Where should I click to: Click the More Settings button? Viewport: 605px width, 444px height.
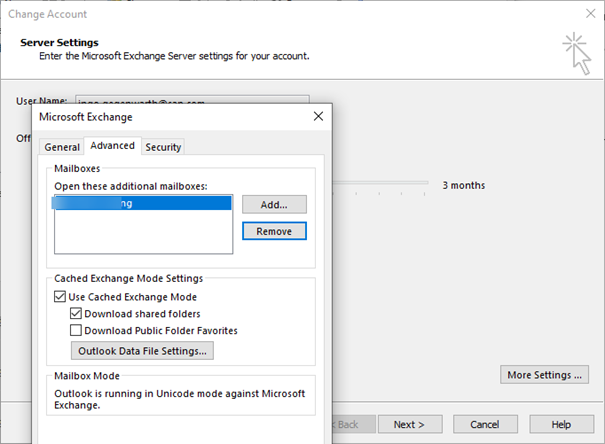coord(544,375)
